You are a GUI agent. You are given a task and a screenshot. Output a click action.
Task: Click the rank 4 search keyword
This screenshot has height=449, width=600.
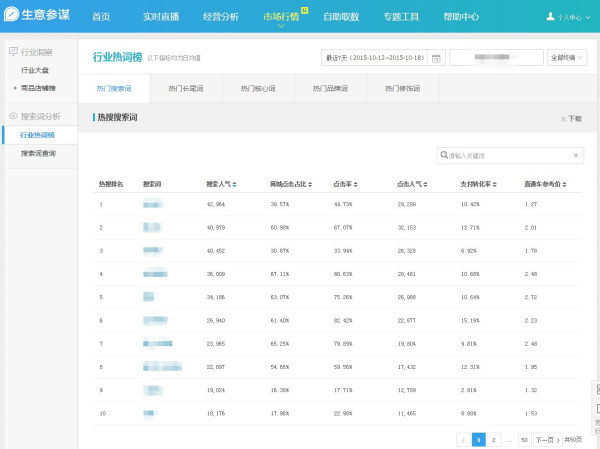click(155, 274)
